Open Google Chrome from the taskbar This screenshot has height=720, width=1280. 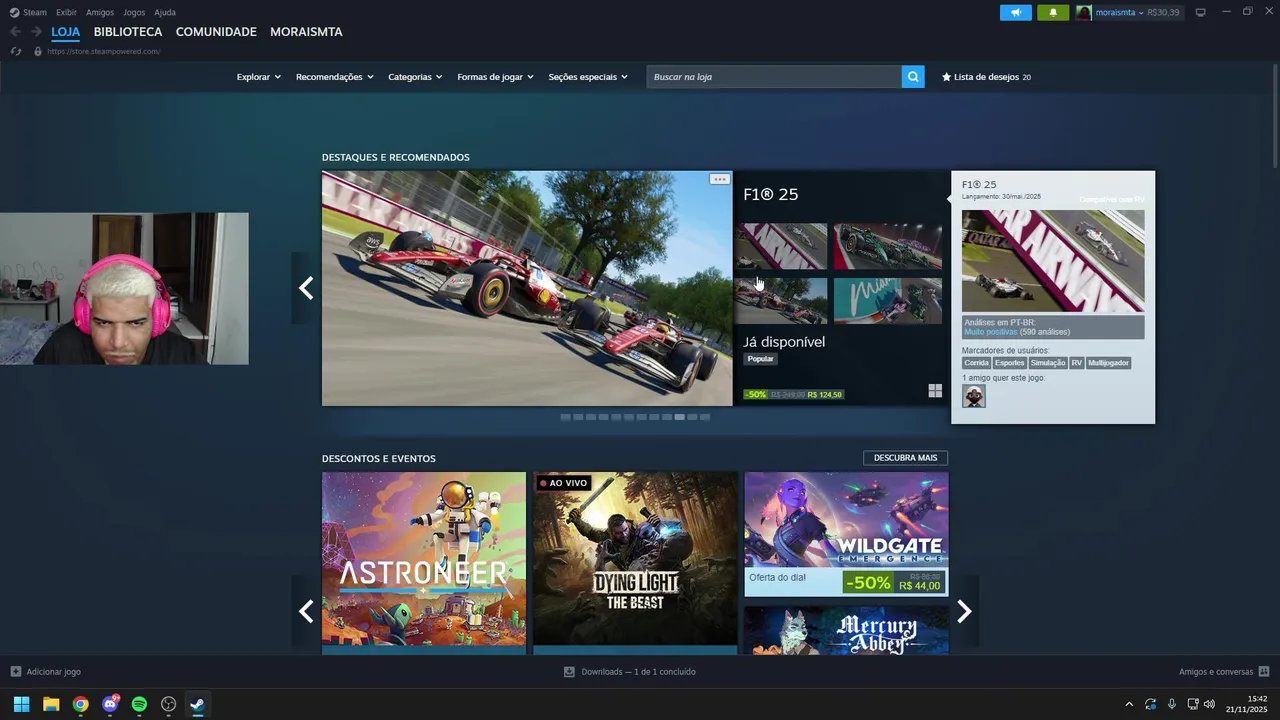click(x=80, y=704)
